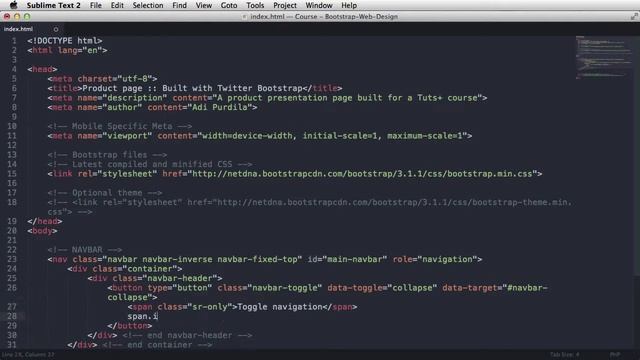This screenshot has width=640, height=360.
Task: Click the Line and Column indicator in status bar
Action: (x=28, y=354)
